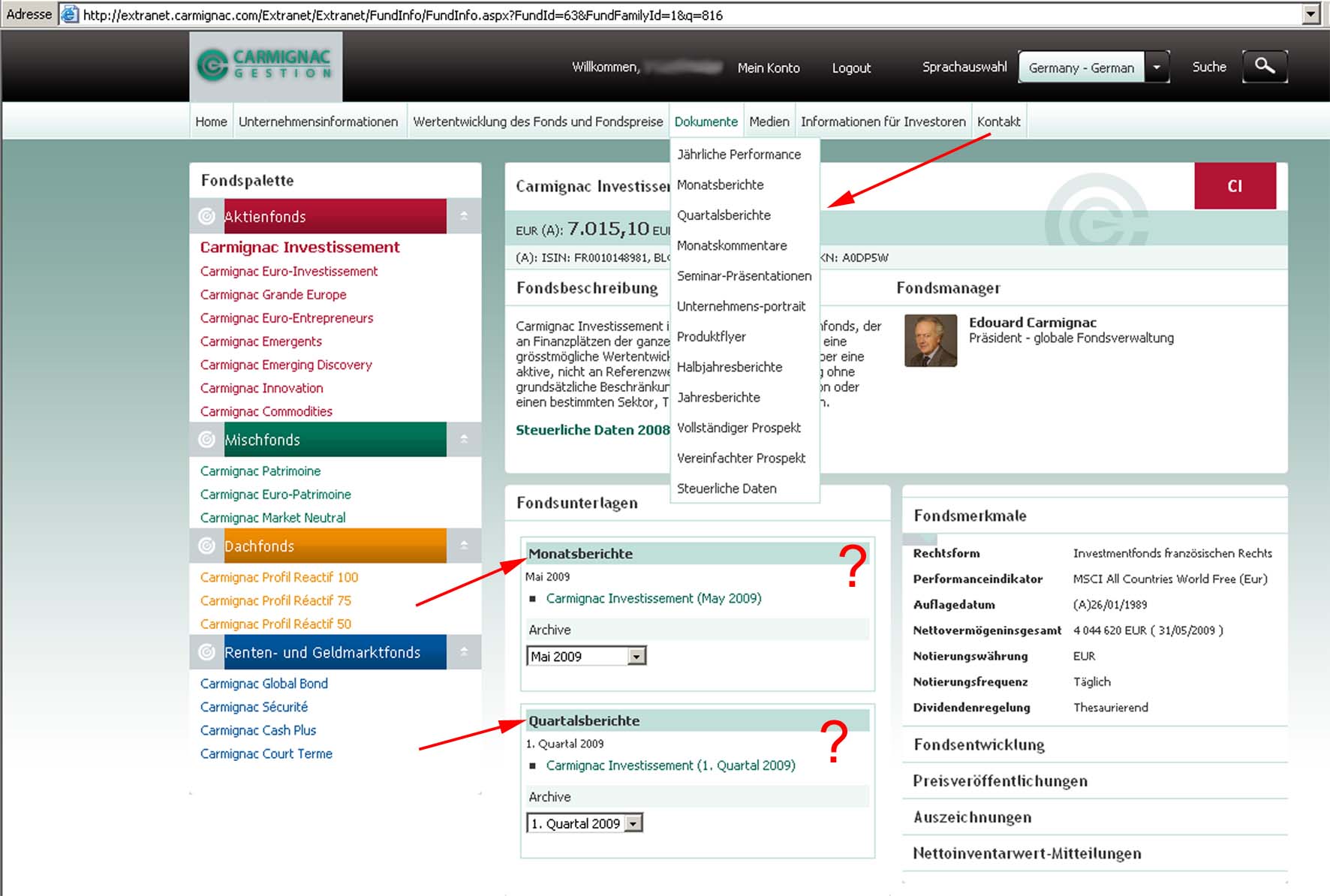
Task: Open Carmignac Investissement (May 2009) report
Action: click(654, 598)
